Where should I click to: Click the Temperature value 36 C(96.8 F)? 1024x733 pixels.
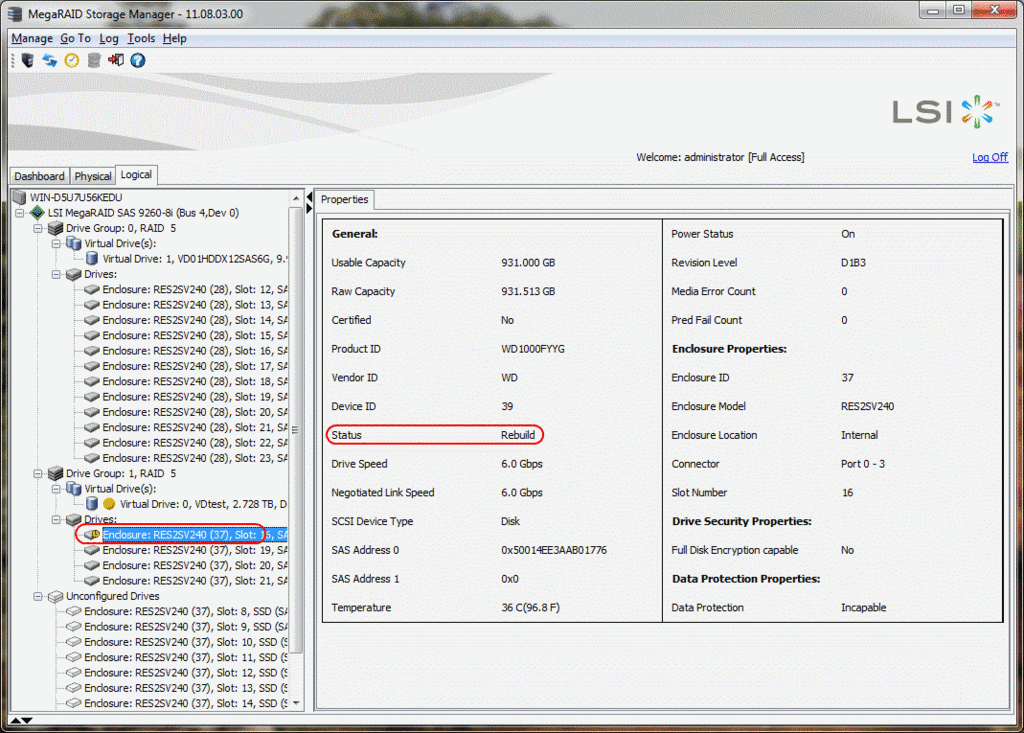point(530,608)
